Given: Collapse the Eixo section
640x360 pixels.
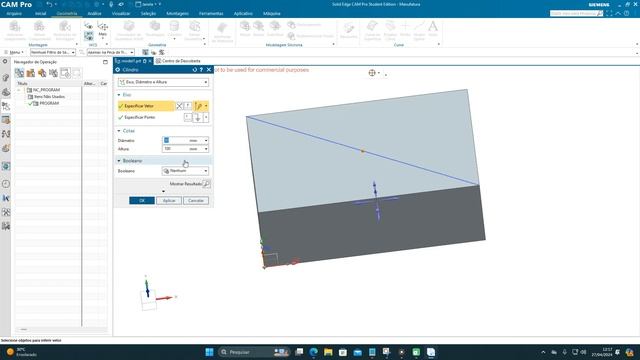Looking at the screenshot, I should [x=119, y=95].
